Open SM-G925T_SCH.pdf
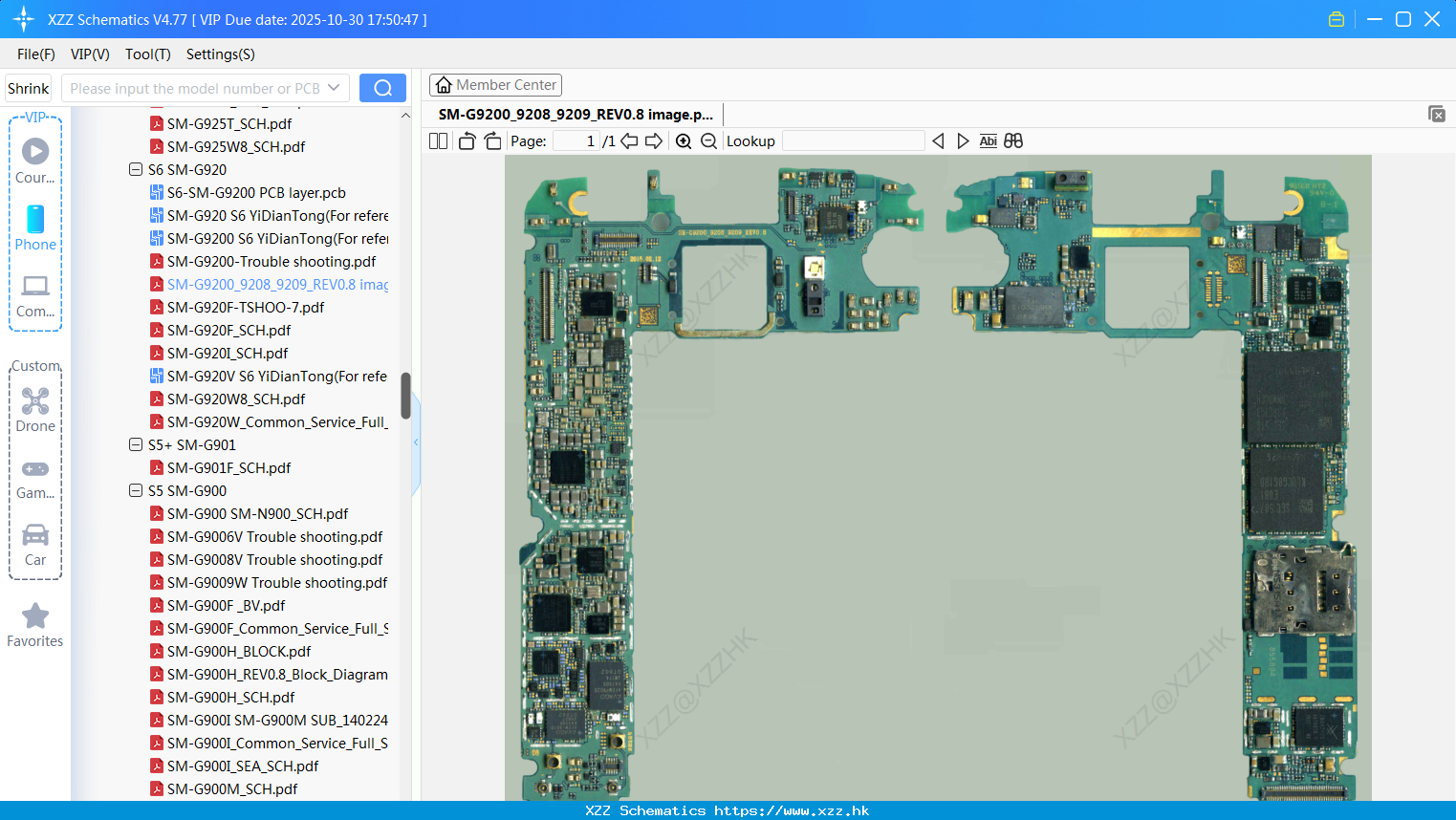The height and width of the screenshot is (820, 1456). click(229, 123)
